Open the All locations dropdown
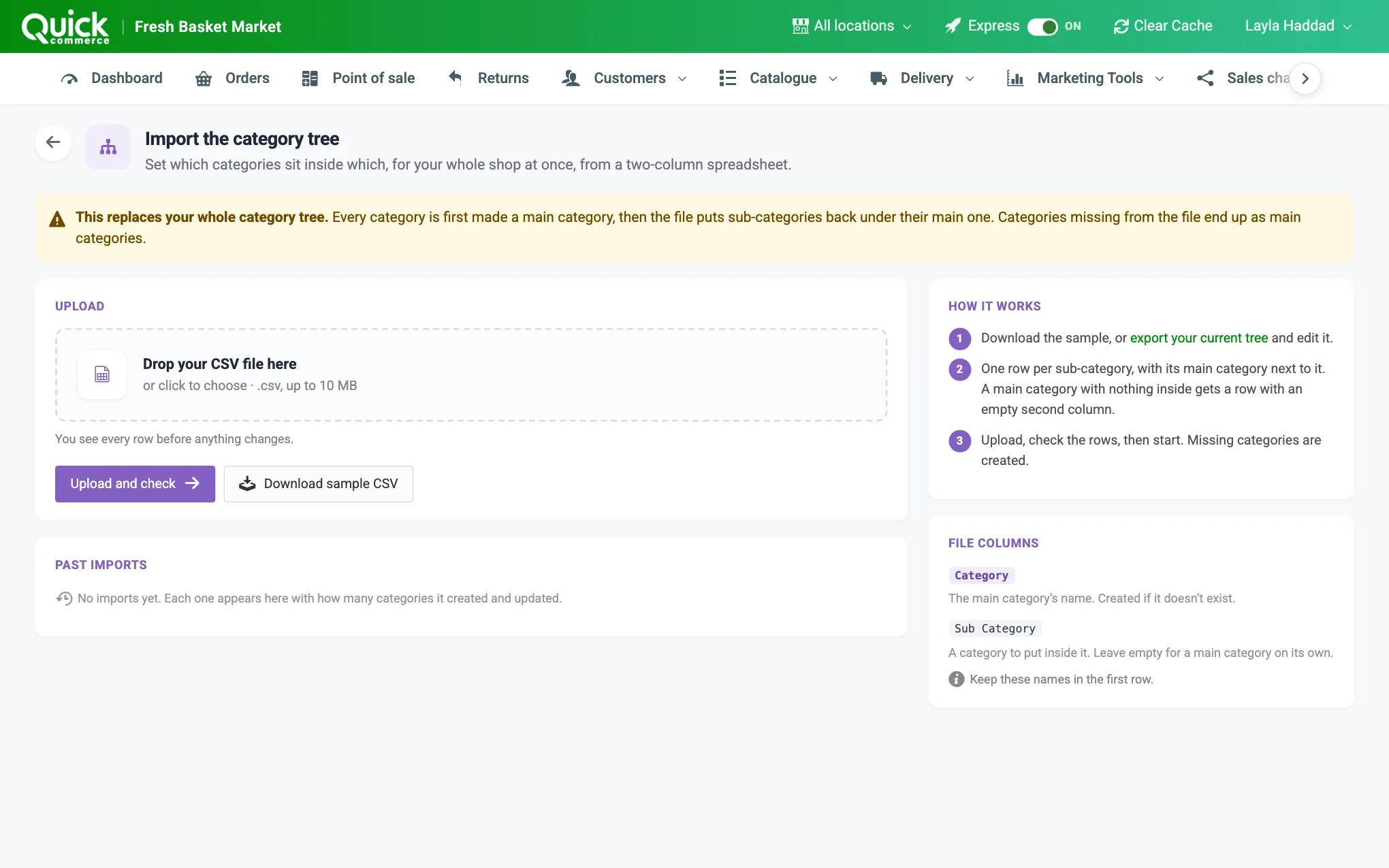The width and height of the screenshot is (1389, 868). pyautogui.click(x=852, y=26)
